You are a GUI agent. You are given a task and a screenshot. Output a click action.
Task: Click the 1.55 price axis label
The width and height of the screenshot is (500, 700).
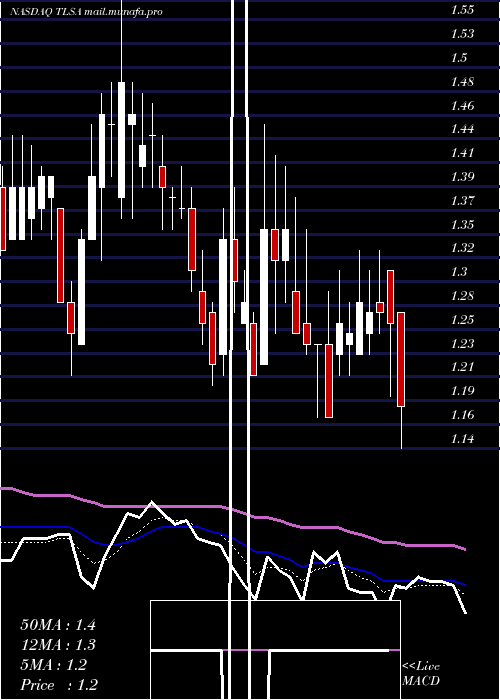(x=462, y=10)
